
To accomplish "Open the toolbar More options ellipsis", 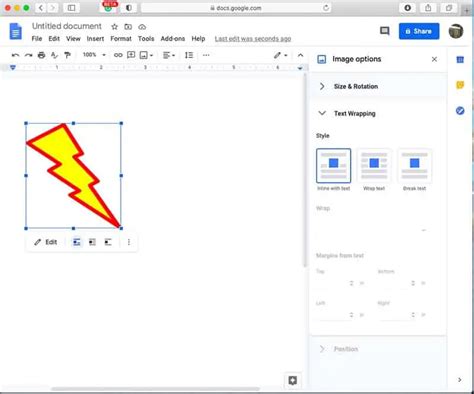I will pos(206,55).
